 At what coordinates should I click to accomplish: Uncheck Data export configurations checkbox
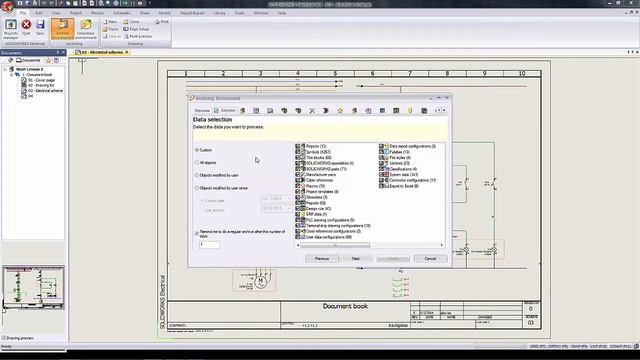tap(381, 146)
